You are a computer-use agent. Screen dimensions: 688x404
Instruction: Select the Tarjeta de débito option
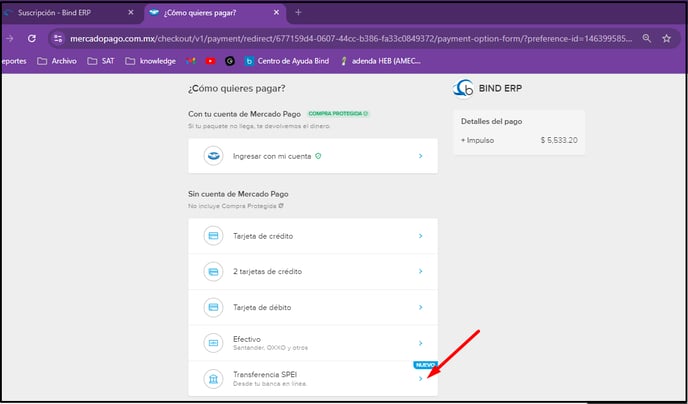313,307
